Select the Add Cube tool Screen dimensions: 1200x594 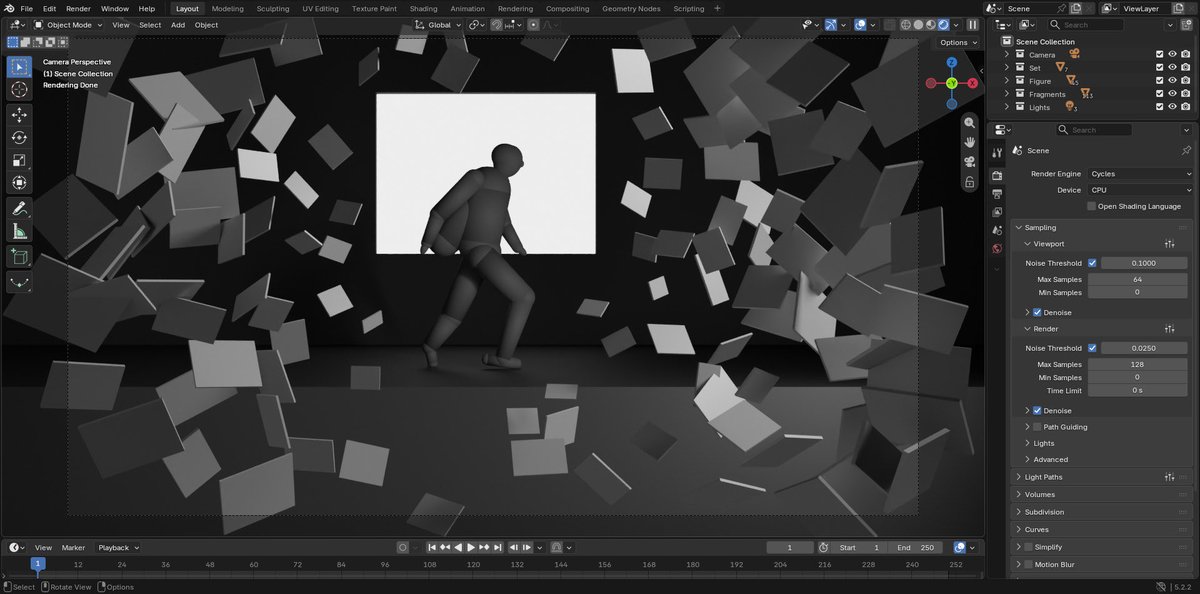tap(19, 257)
